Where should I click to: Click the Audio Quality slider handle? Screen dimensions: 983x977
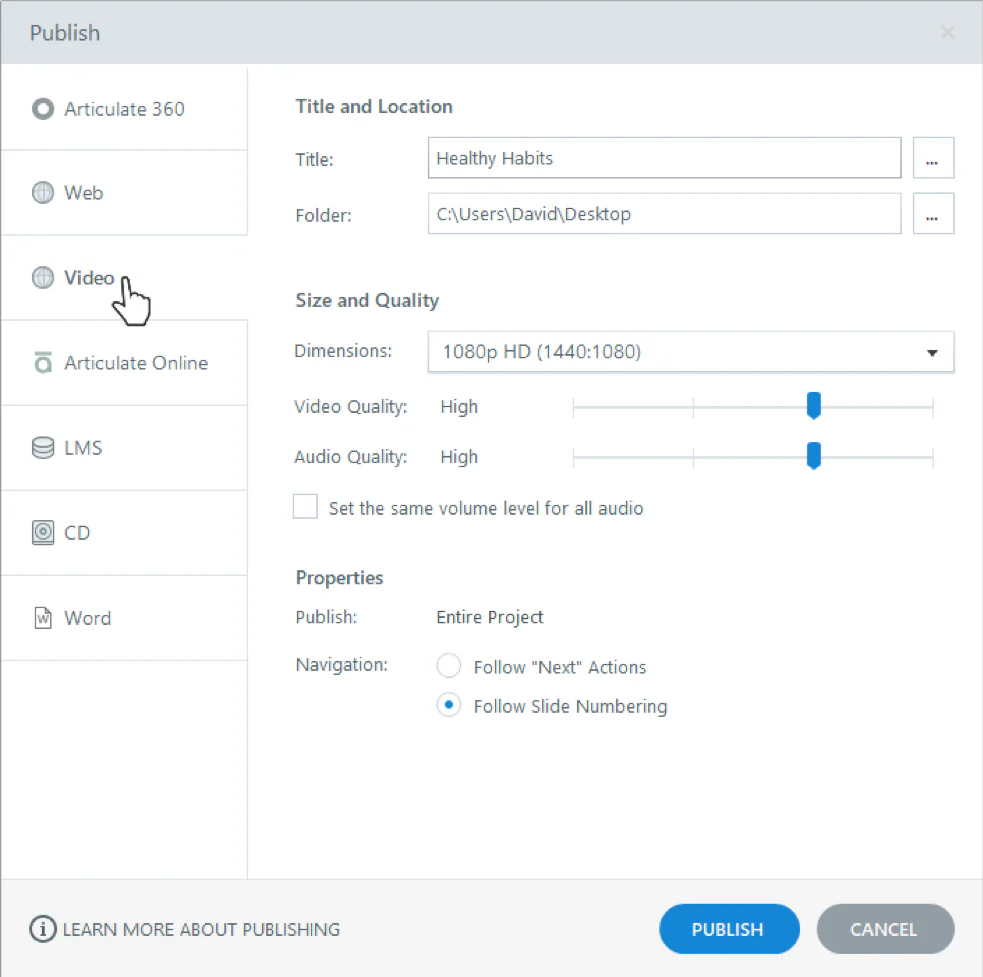pyautogui.click(x=814, y=456)
